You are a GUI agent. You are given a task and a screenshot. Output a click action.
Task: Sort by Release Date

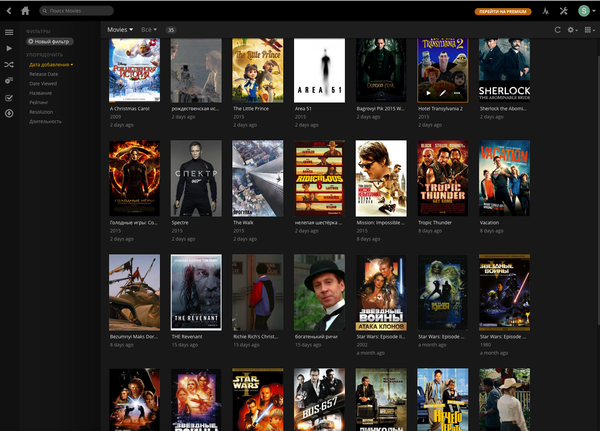click(x=43, y=73)
